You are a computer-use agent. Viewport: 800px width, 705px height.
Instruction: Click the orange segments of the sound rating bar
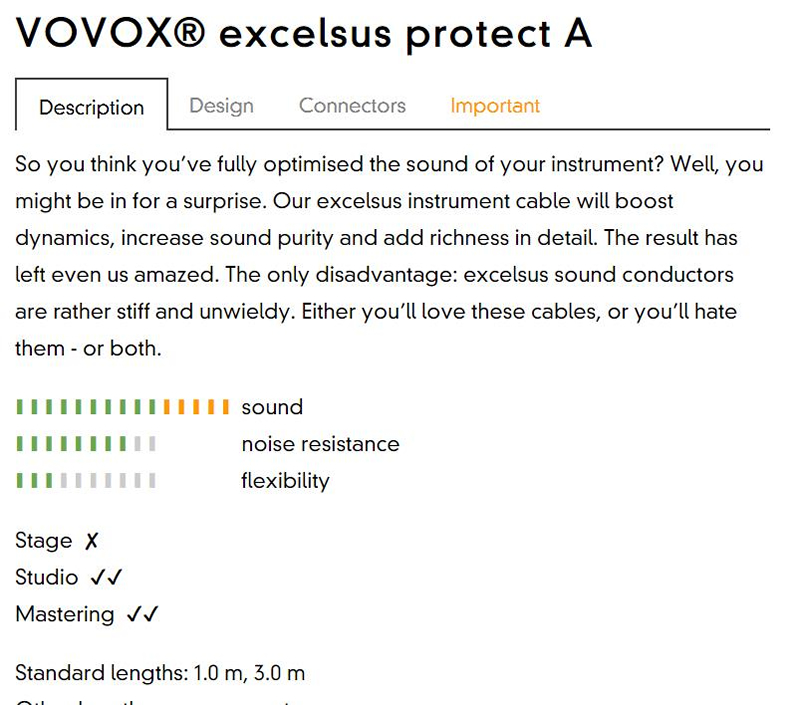tap(196, 407)
